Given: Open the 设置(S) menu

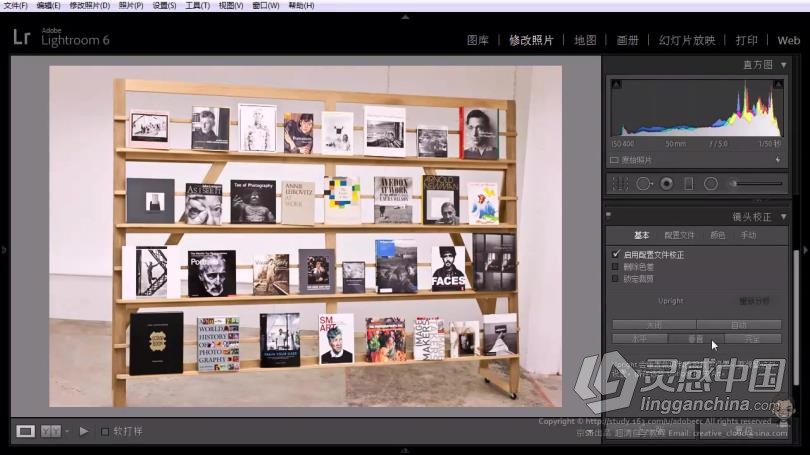Looking at the screenshot, I should tap(164, 6).
